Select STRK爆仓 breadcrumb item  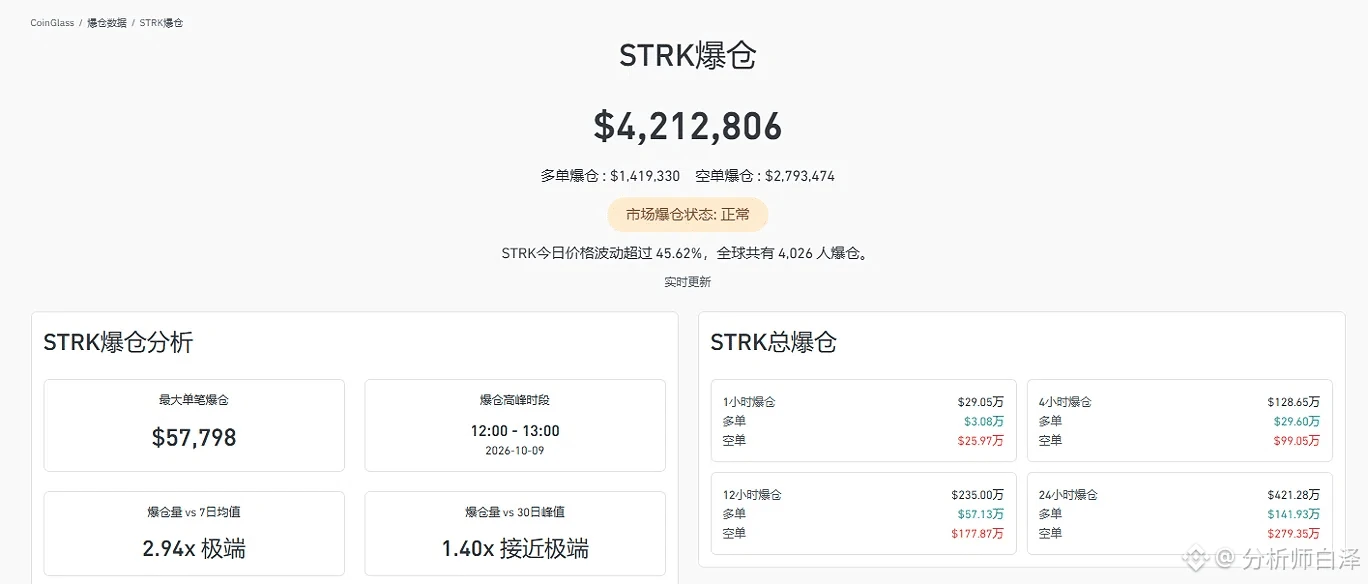(x=161, y=22)
